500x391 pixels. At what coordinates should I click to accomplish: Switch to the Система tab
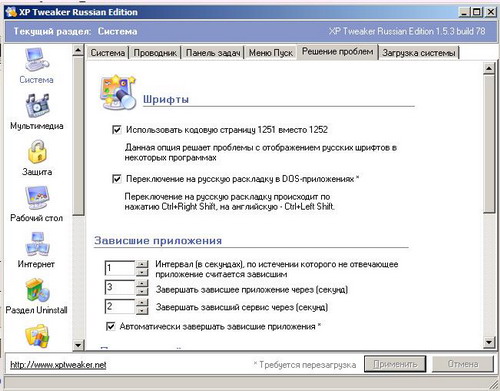pos(108,53)
